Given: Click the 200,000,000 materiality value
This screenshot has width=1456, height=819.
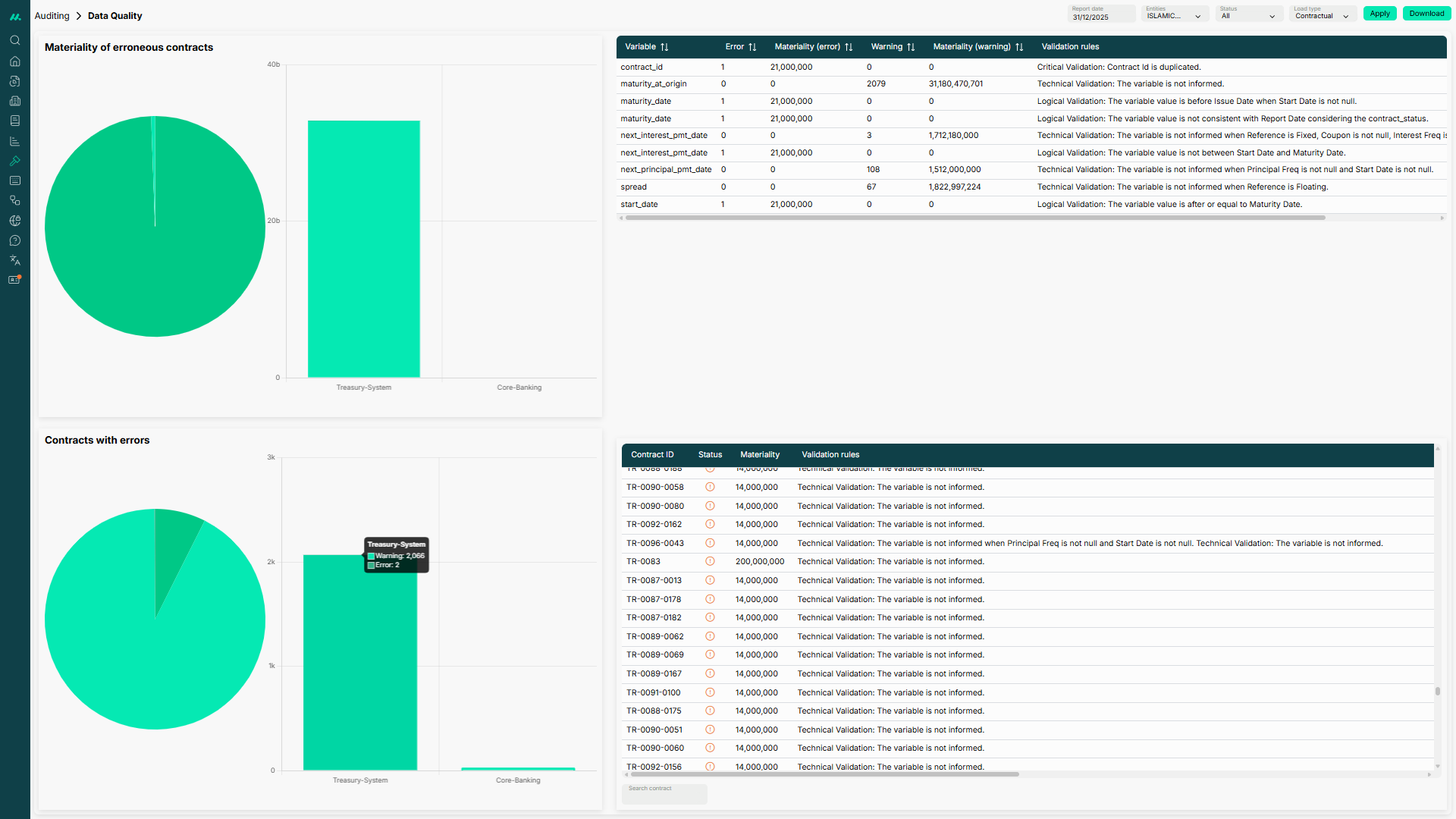Looking at the screenshot, I should pos(760,562).
